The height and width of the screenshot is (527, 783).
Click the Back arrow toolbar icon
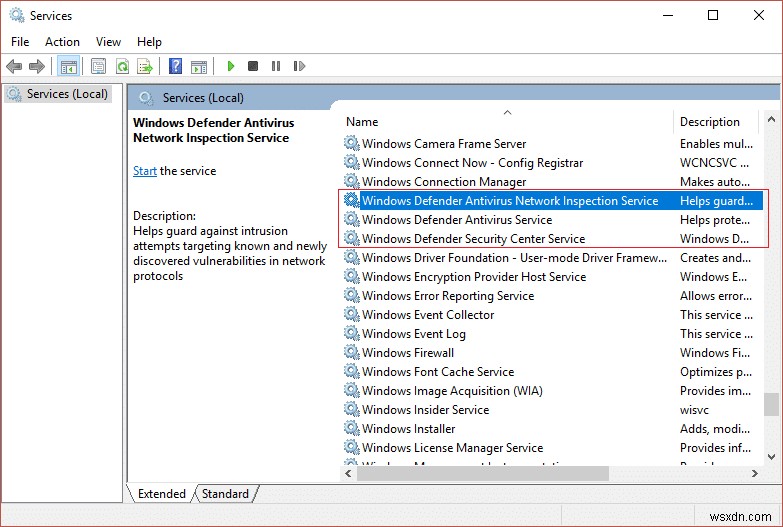[14, 66]
